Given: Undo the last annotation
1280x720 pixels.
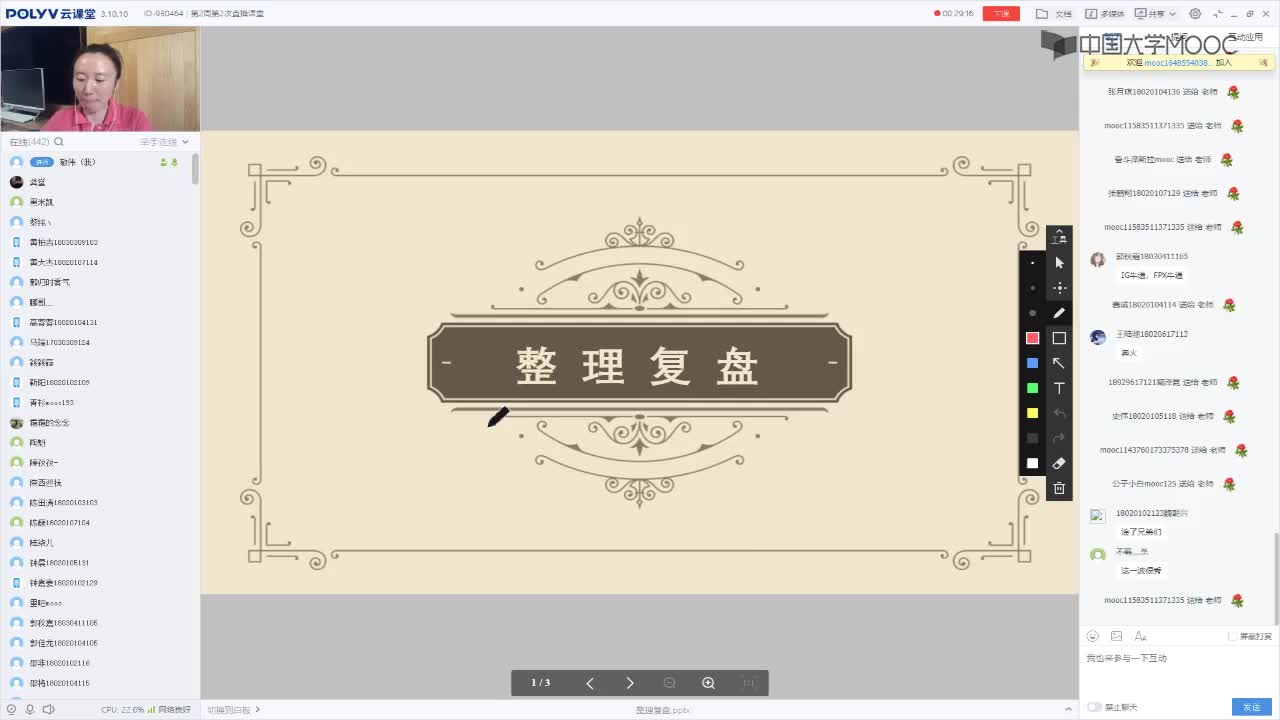Looking at the screenshot, I should (1059, 413).
